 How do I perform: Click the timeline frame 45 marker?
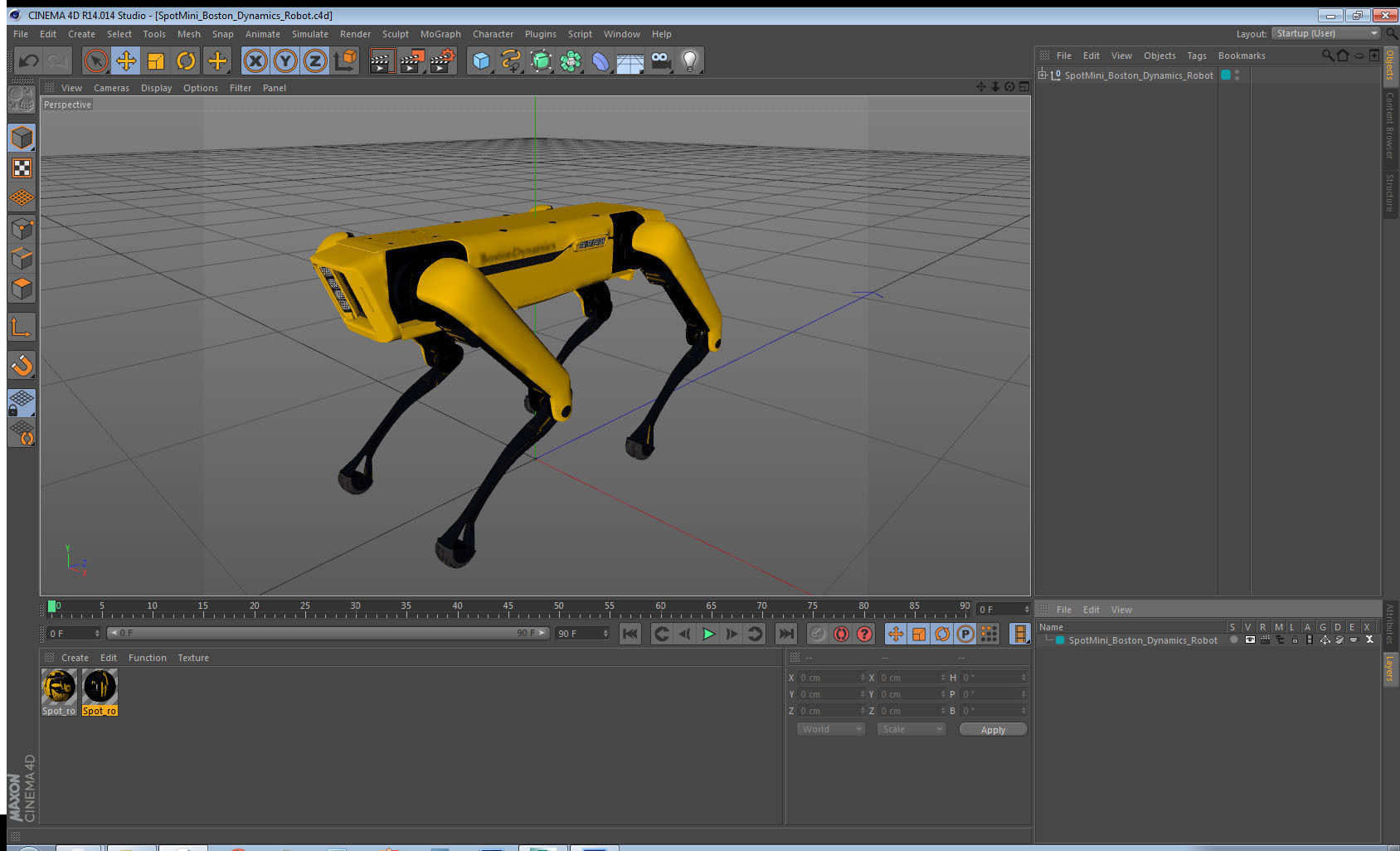click(x=508, y=608)
